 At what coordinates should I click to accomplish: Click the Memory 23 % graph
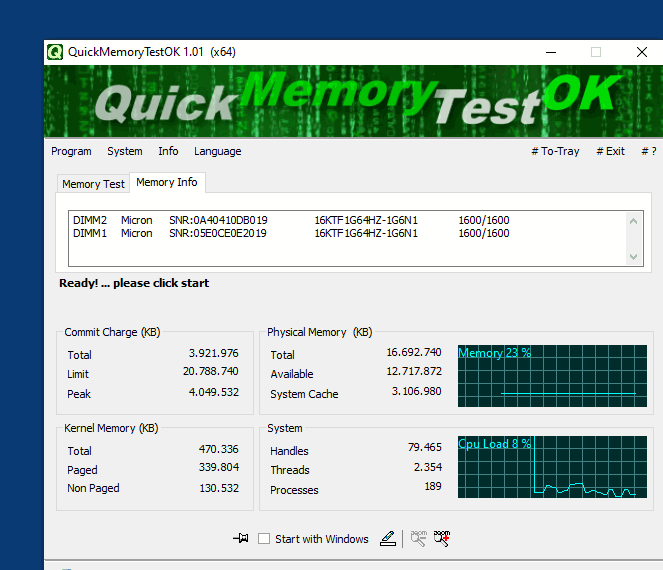click(552, 376)
